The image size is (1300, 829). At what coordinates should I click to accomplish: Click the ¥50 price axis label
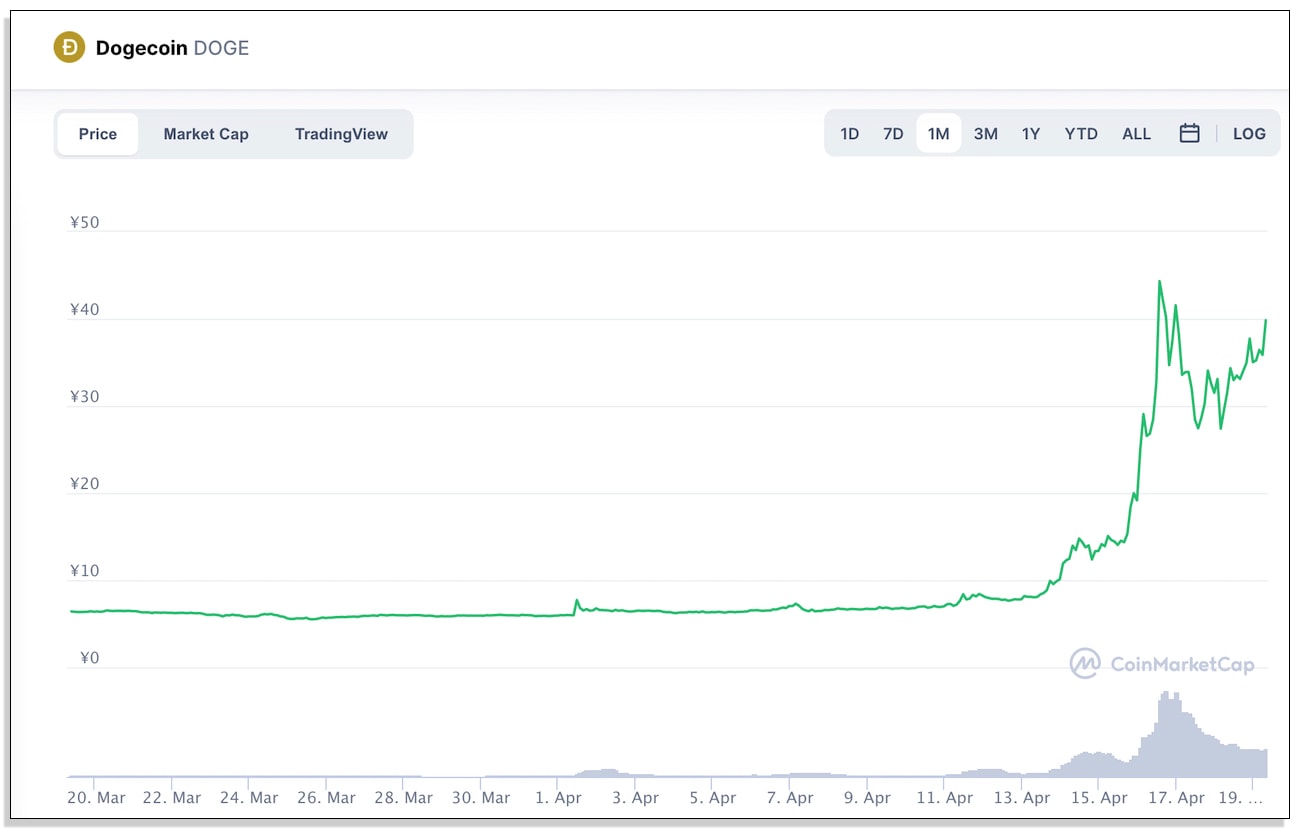click(85, 222)
